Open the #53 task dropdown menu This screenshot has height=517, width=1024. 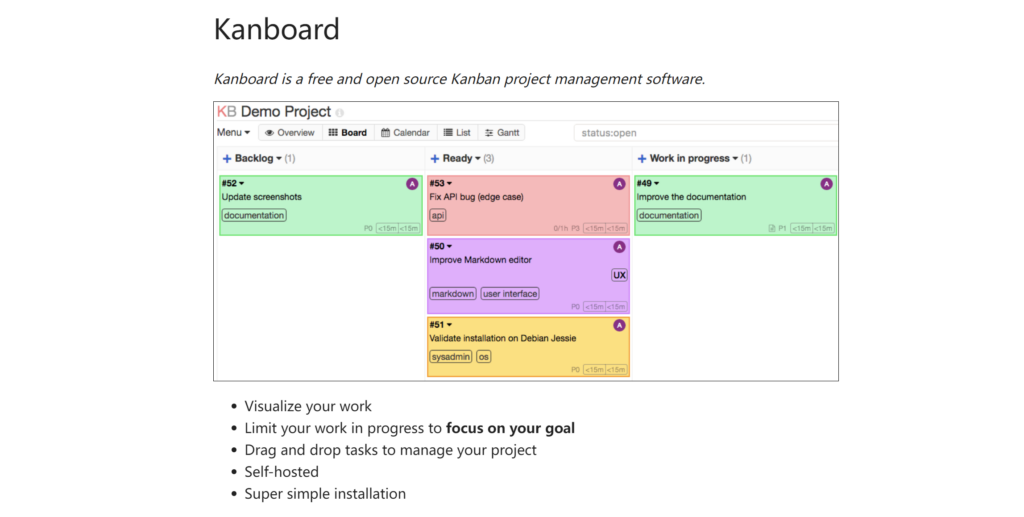click(449, 184)
